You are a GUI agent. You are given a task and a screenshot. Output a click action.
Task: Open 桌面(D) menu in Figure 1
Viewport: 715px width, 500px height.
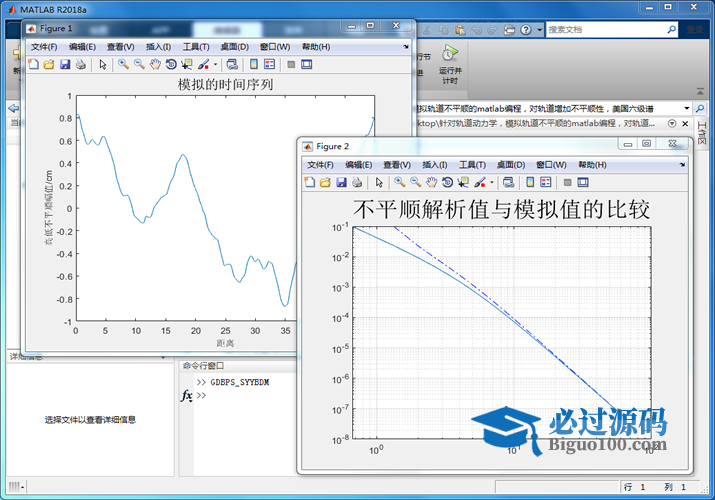(x=234, y=47)
